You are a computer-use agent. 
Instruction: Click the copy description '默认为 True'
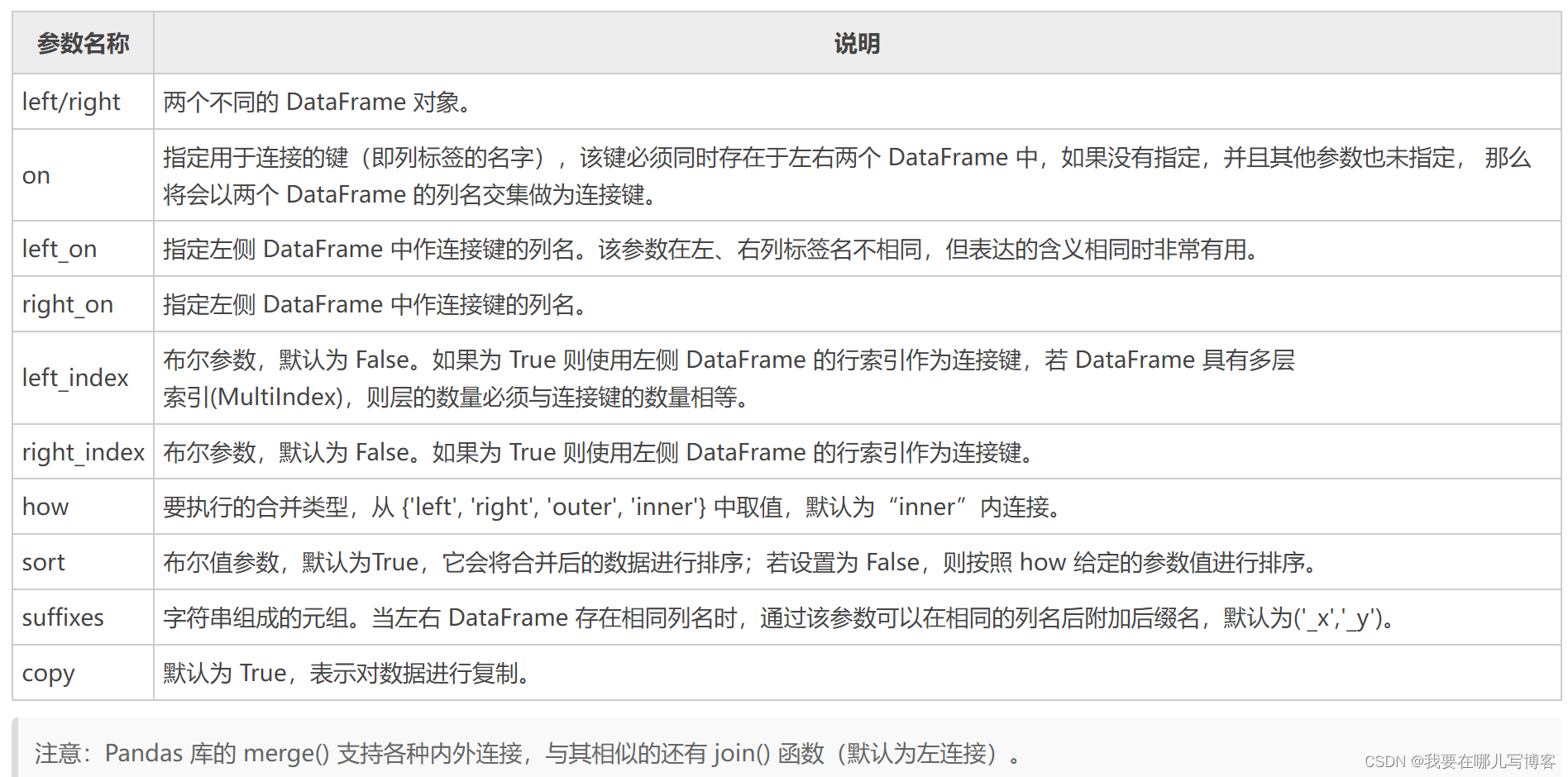coord(347,673)
